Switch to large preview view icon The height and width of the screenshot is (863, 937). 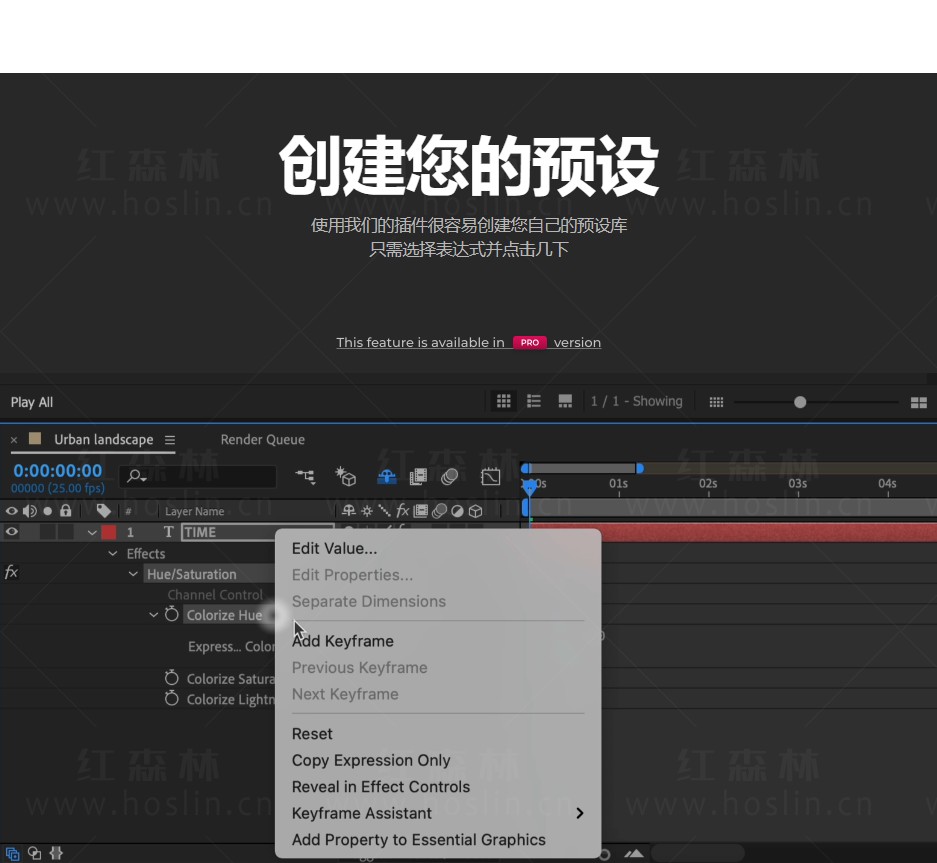[x=565, y=401]
